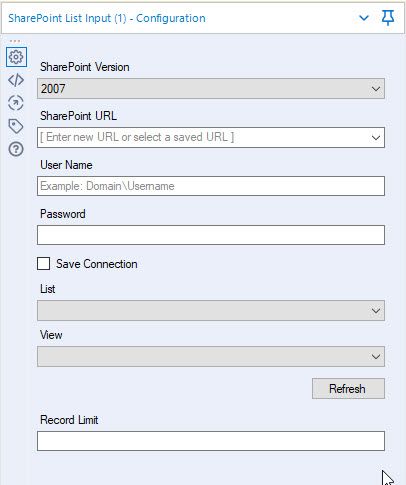406x485 pixels.
Task: Pin the Configuration window
Action: coord(388,18)
